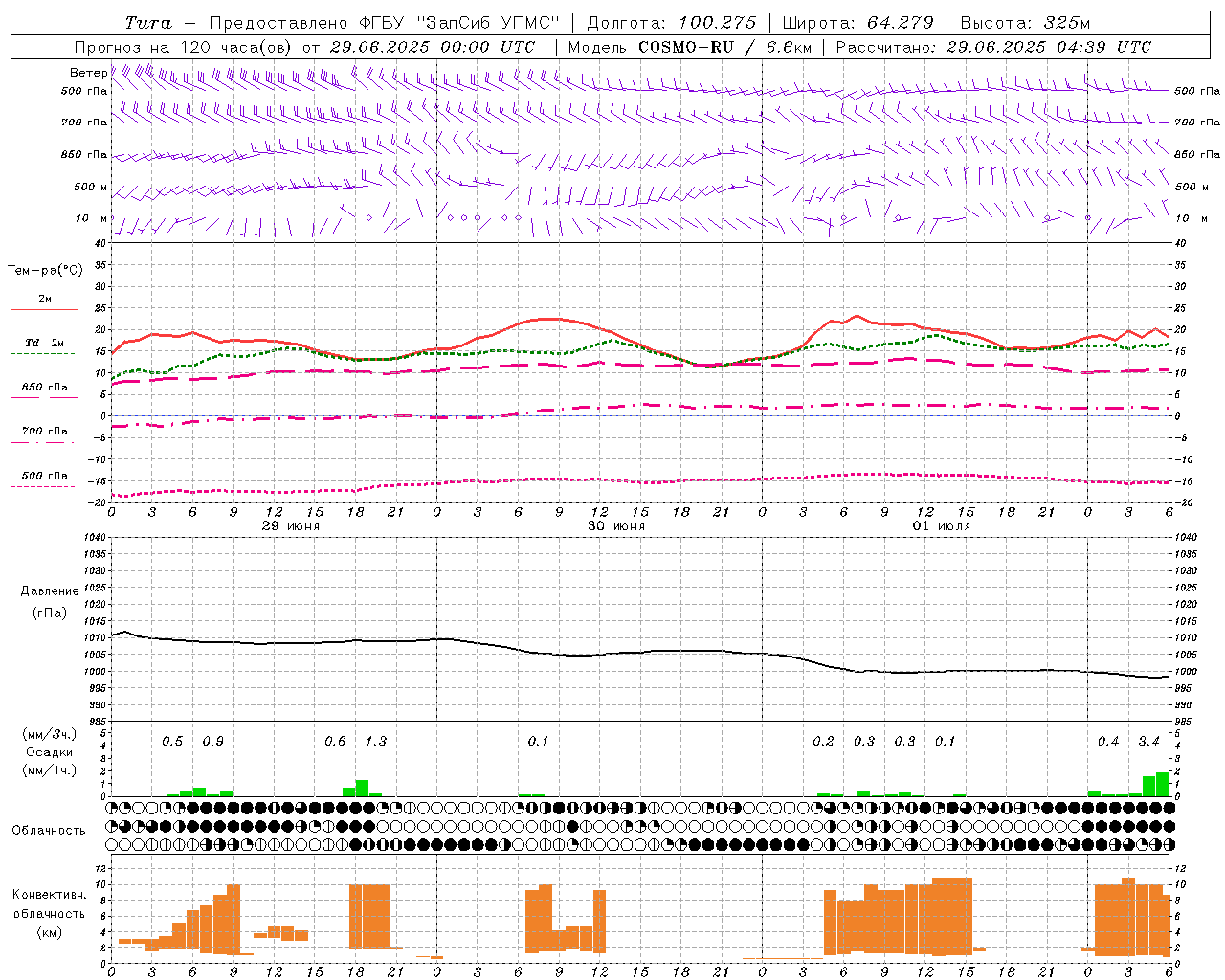Image resolution: width=1225 pixels, height=980 pixels.
Task: Click the precipitation value "0.4"
Action: click(1108, 742)
